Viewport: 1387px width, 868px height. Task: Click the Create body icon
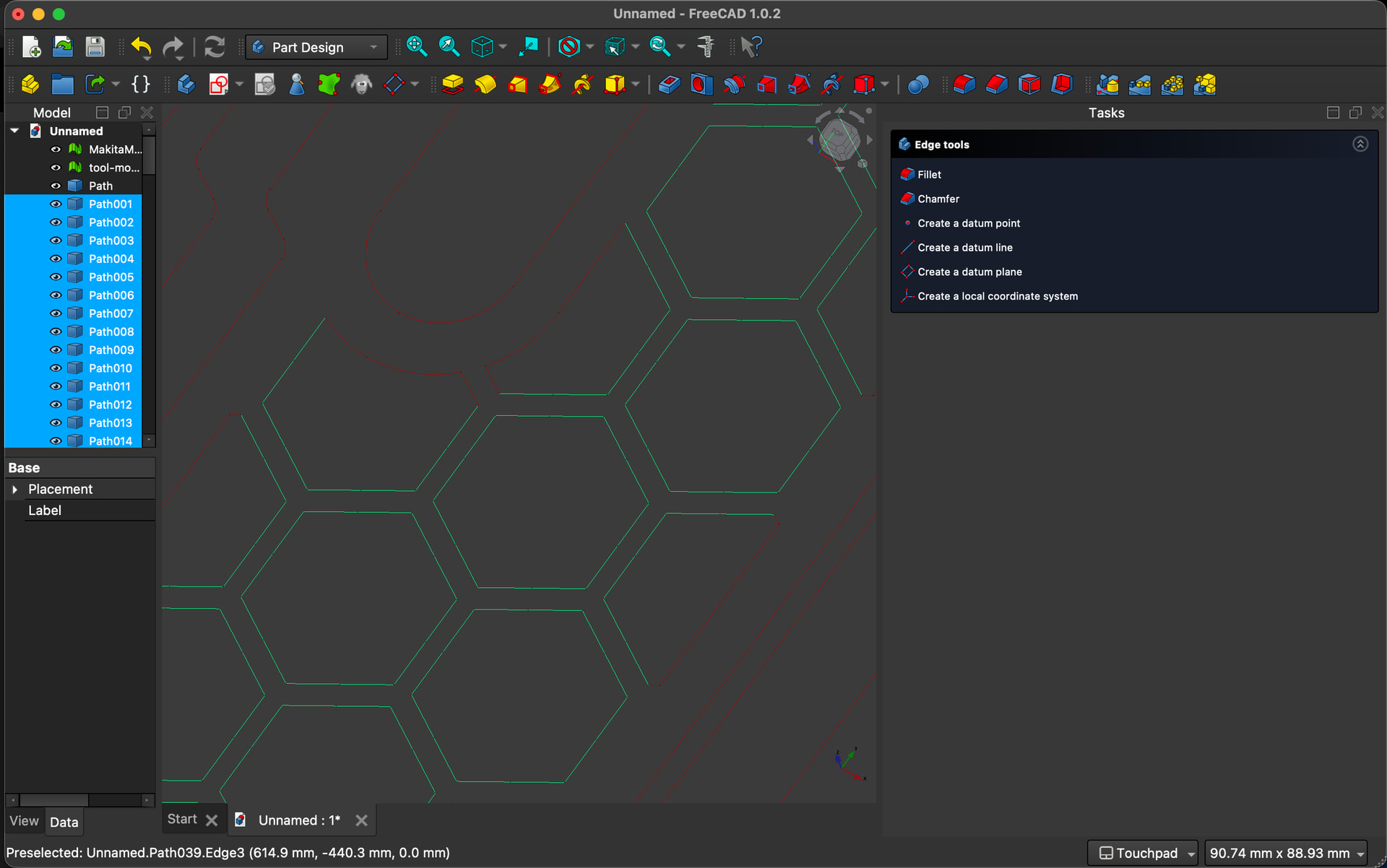click(x=186, y=84)
